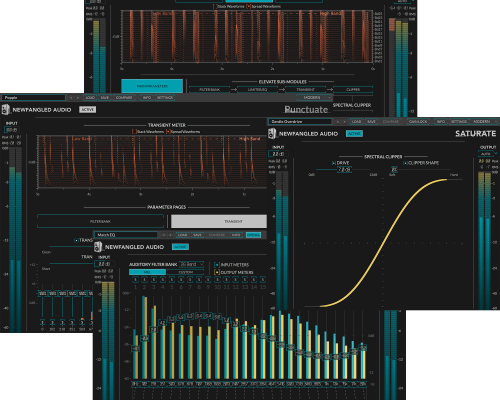Go to next preset in Punctuate window
This screenshot has height=400, width=500.
point(78,98)
